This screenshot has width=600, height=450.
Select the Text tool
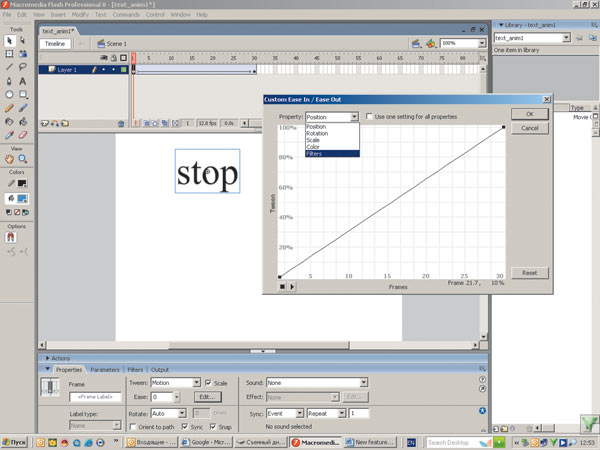(x=23, y=81)
